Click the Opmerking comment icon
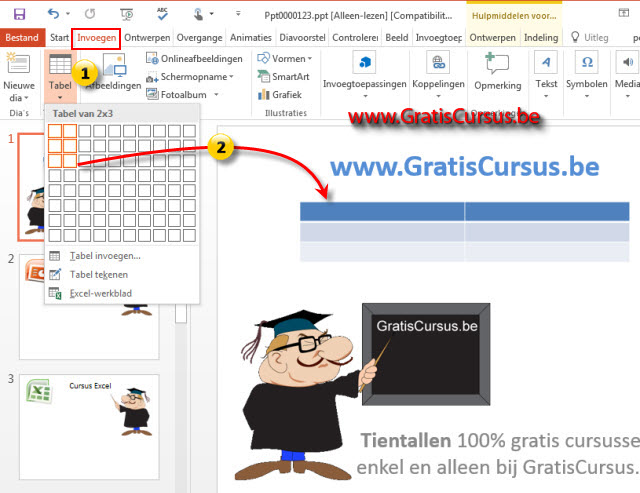 [497, 63]
